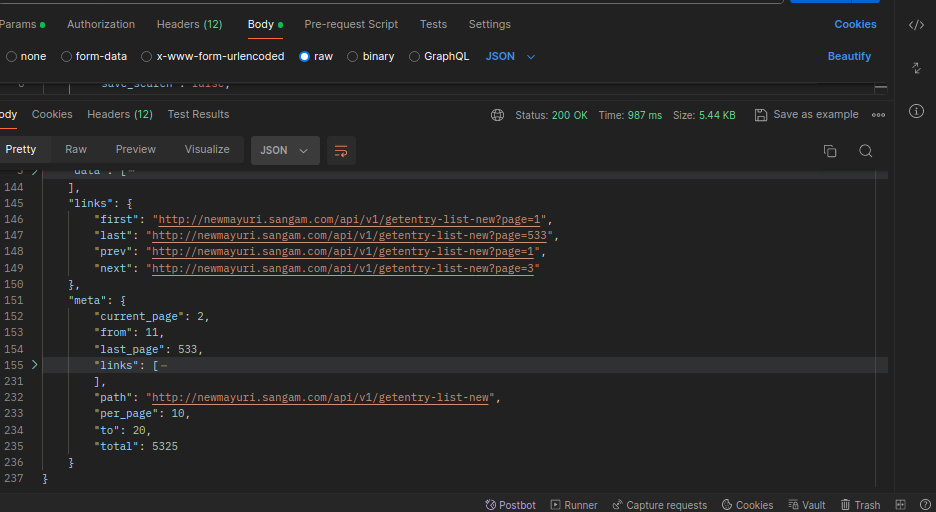
Task: Click Capture requests in the status bar
Action: click(x=660, y=505)
